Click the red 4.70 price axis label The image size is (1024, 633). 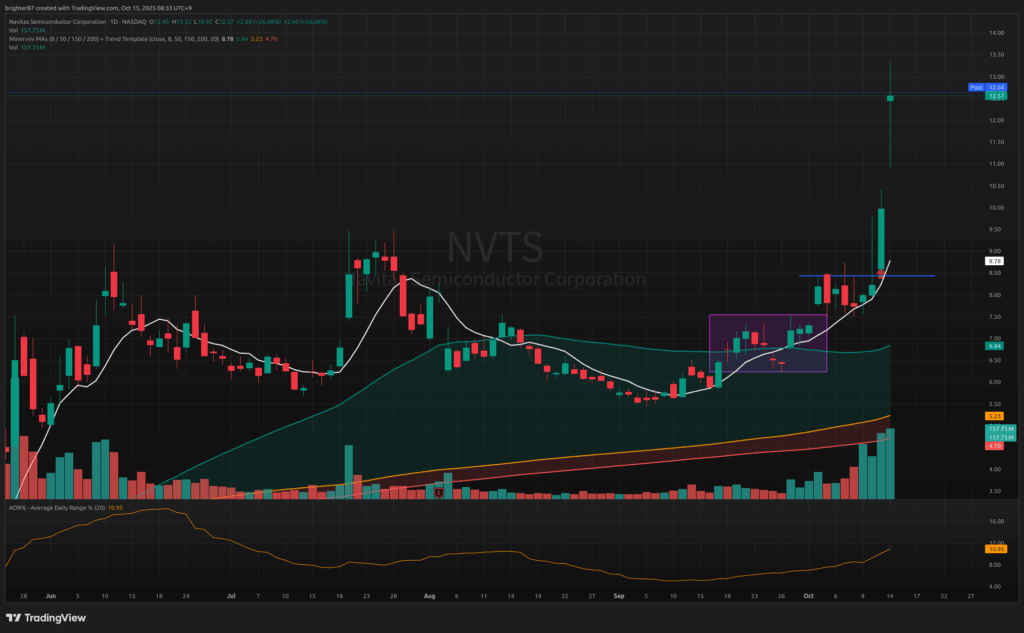click(x=995, y=445)
